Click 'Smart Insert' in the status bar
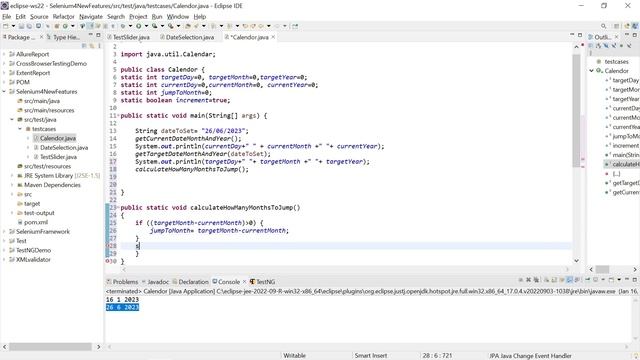The height and width of the screenshot is (360, 640). click(371, 356)
